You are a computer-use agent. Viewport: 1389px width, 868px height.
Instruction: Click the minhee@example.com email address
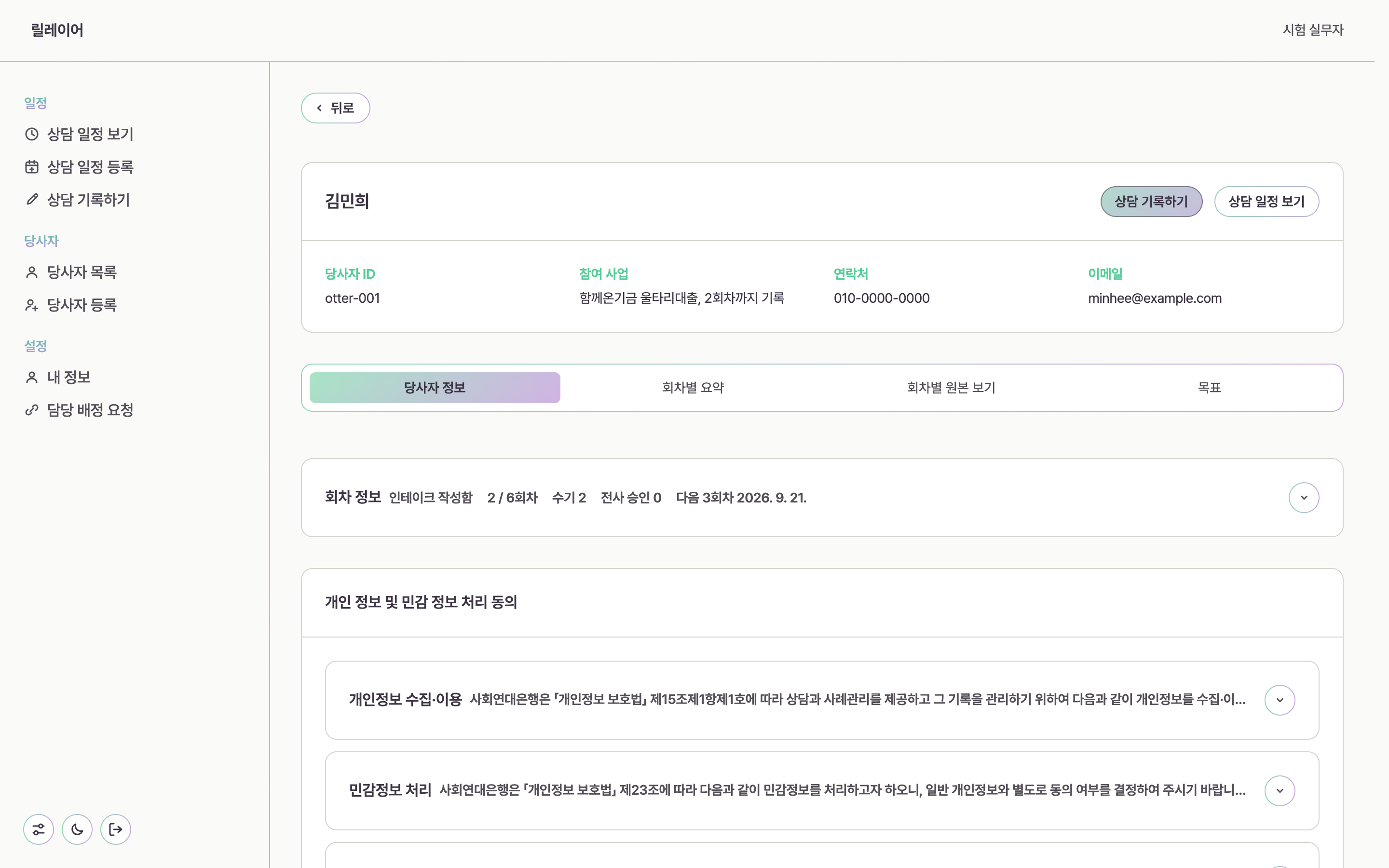pyautogui.click(x=1155, y=298)
